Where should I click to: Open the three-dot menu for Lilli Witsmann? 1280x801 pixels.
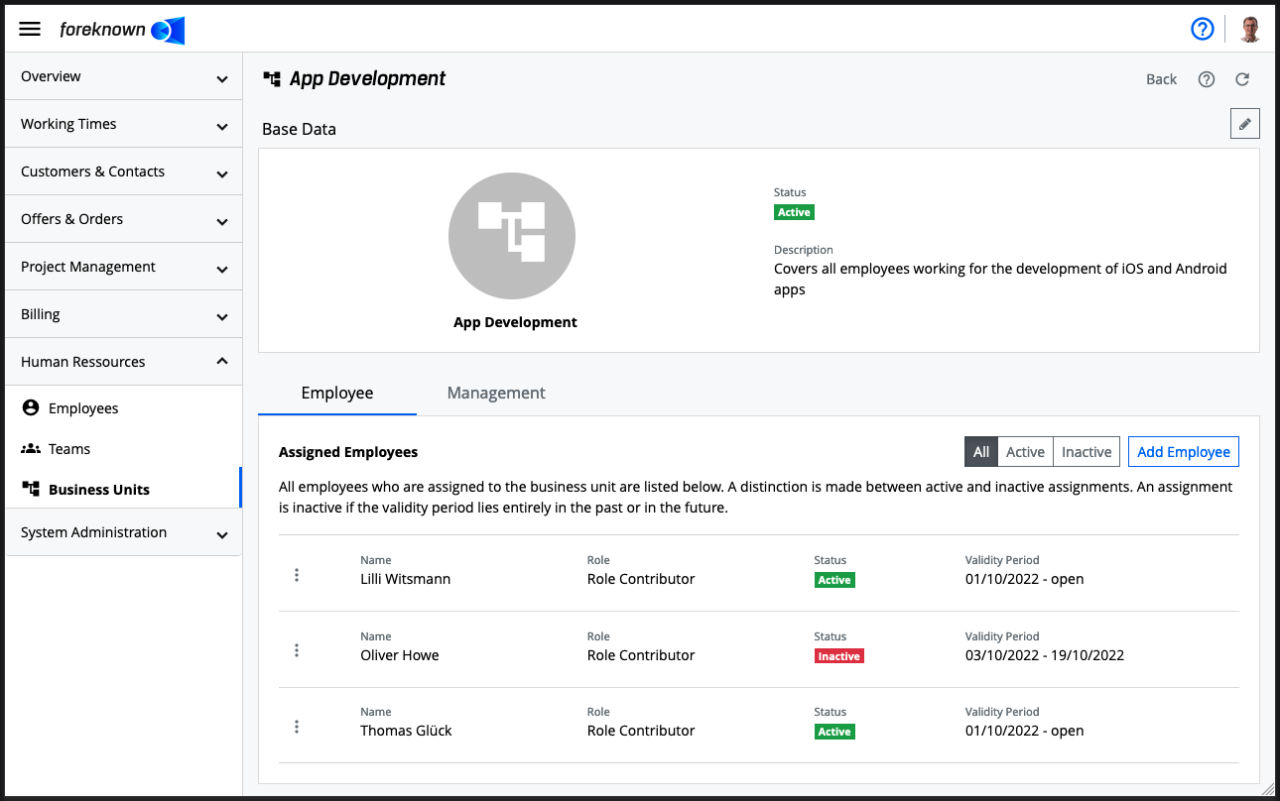297,575
